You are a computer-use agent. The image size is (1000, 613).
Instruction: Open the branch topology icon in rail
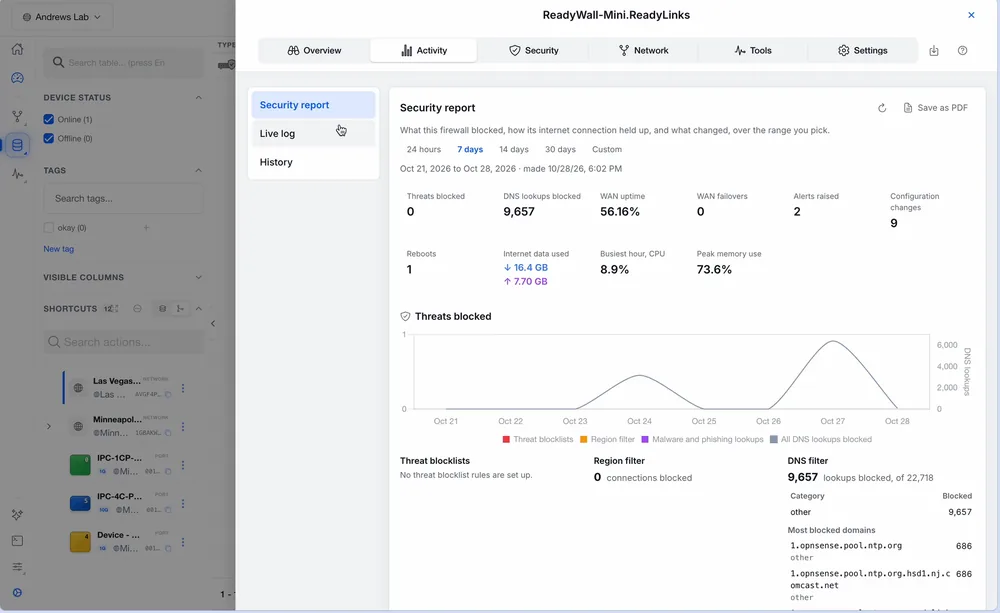click(17, 117)
